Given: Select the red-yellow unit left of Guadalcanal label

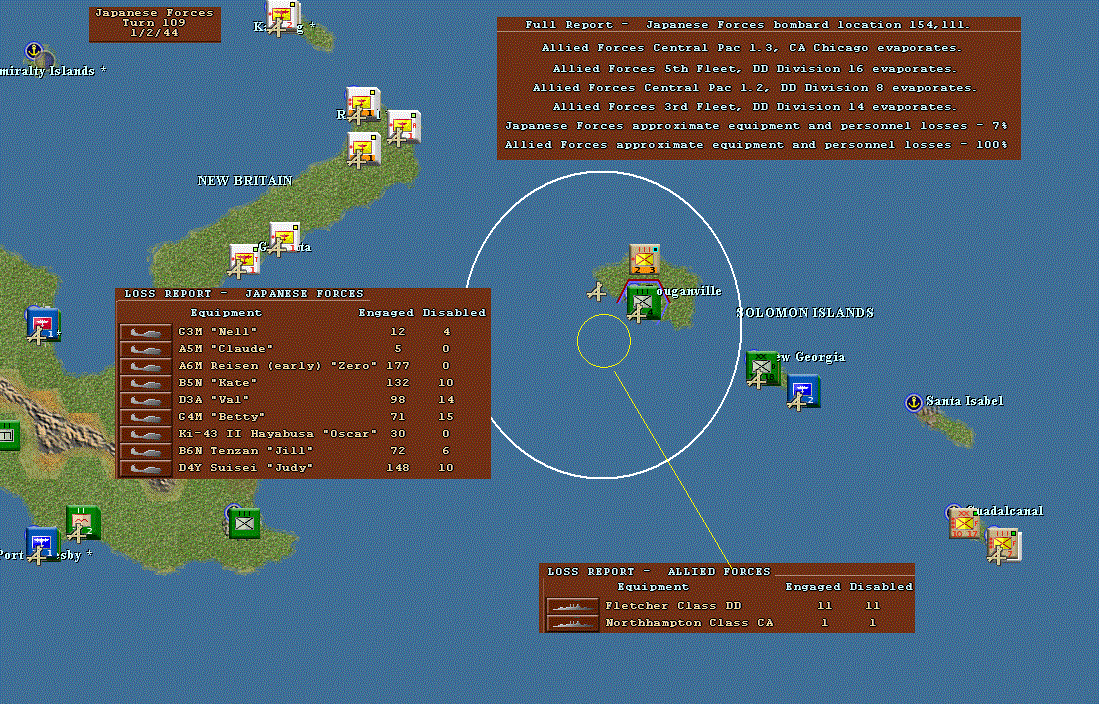Looking at the screenshot, I should tap(964, 523).
